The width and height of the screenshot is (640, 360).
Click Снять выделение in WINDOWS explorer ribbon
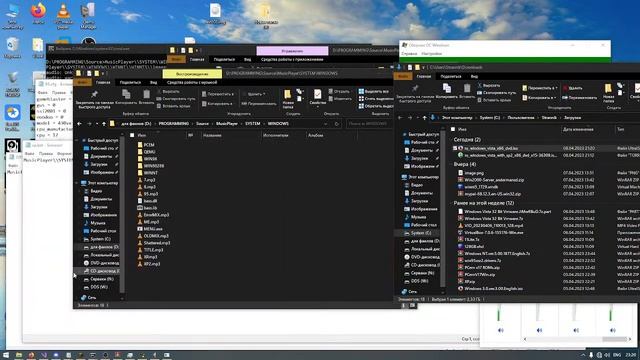[x=376, y=99]
